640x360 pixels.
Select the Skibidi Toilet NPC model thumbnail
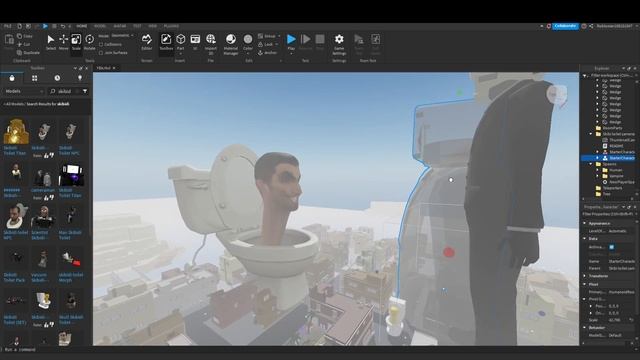[71, 131]
